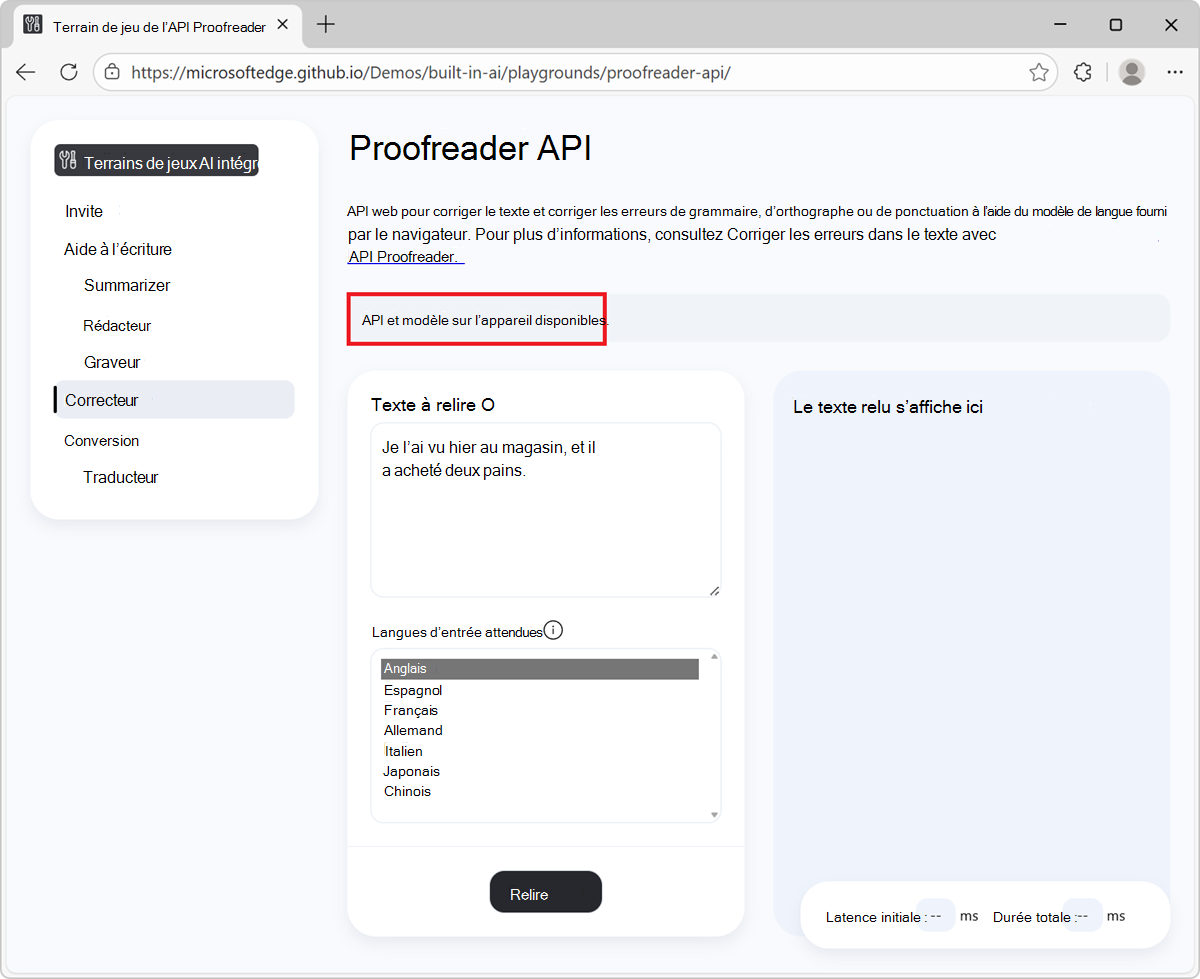This screenshot has height=979, width=1200.
Task: Expand the Conversion section
Action: (x=101, y=440)
